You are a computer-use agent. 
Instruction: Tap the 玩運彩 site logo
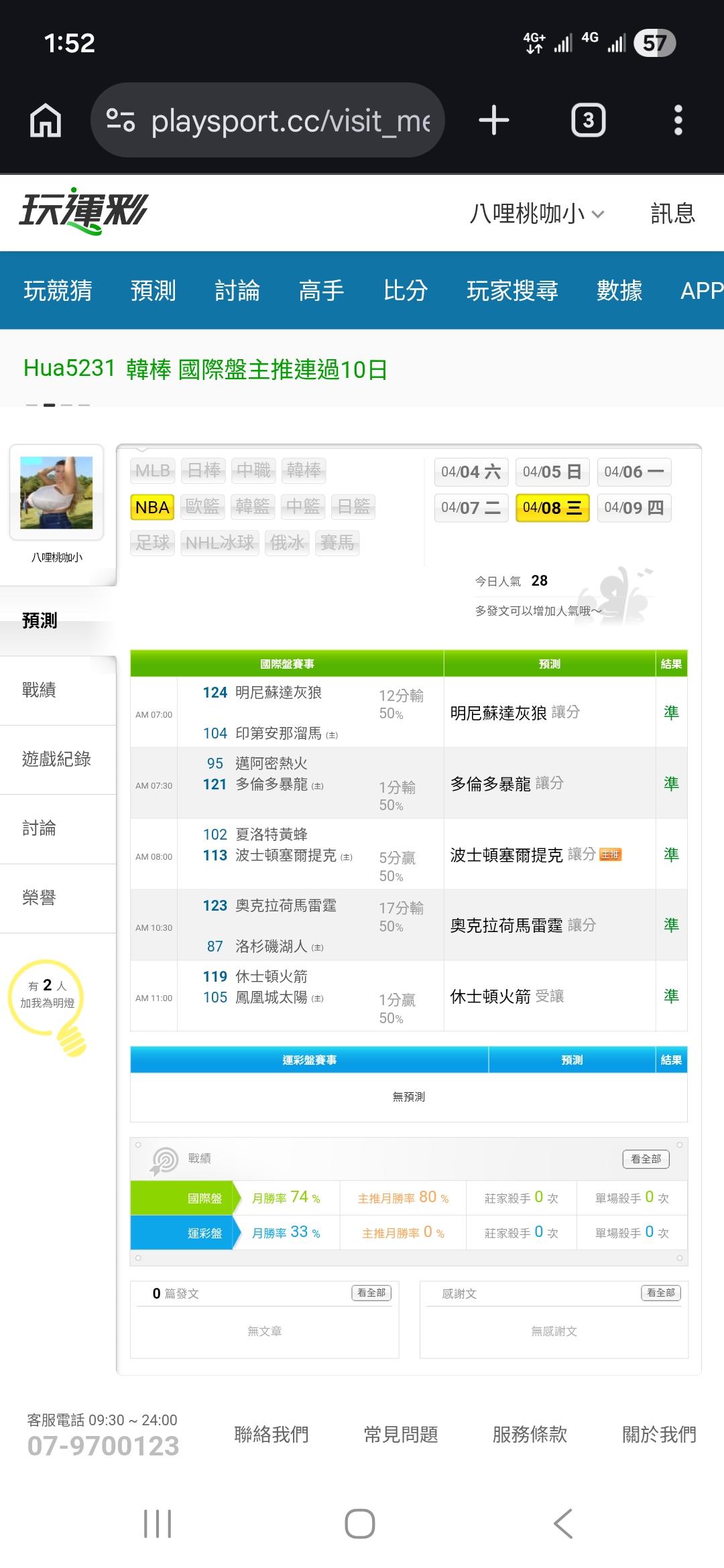(x=83, y=211)
